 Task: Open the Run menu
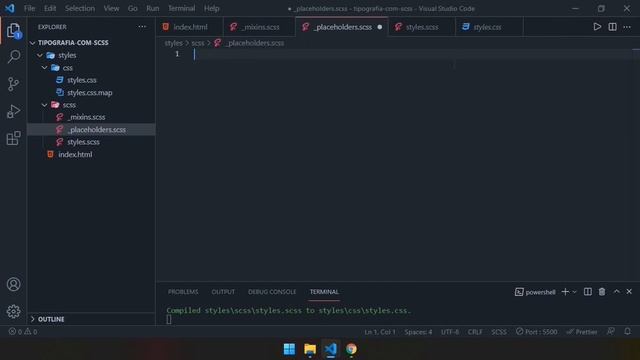click(153, 8)
